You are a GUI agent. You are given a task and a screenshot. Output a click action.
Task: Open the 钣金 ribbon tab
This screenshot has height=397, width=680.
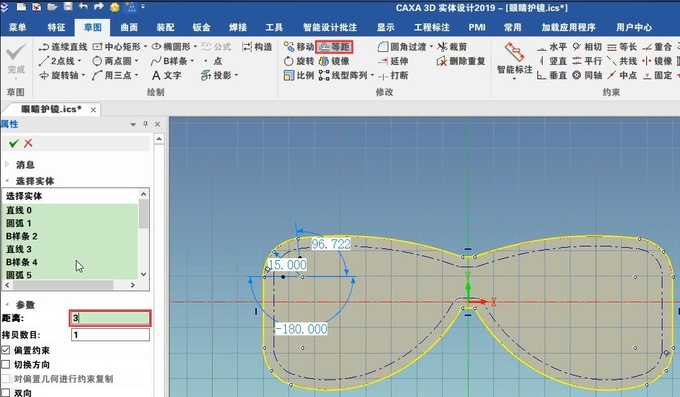pos(202,27)
